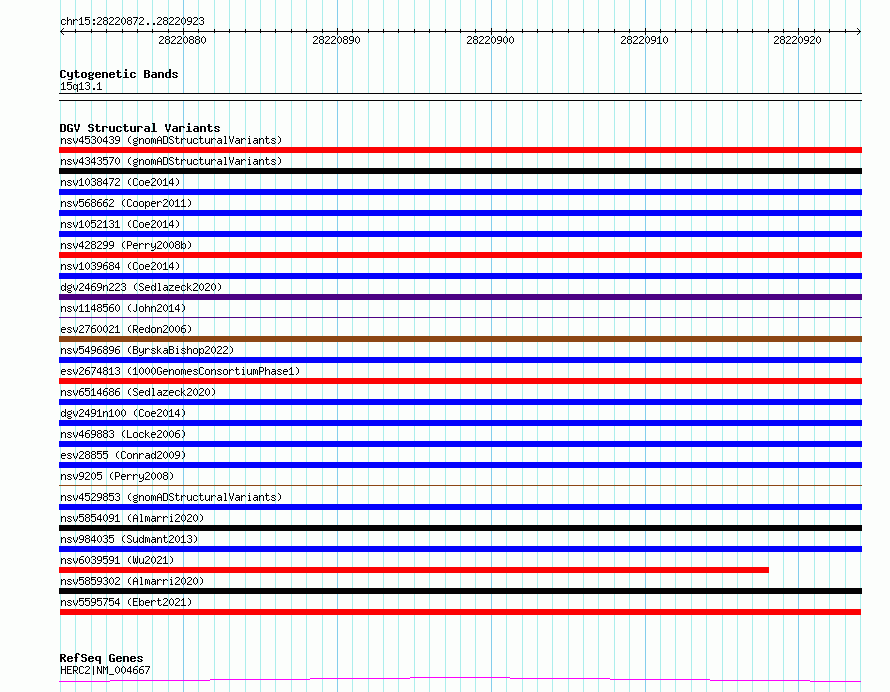The width and height of the screenshot is (890, 692).
Task: Open variant nsv984035 (Sudmant2013)
Action: click(x=129, y=539)
